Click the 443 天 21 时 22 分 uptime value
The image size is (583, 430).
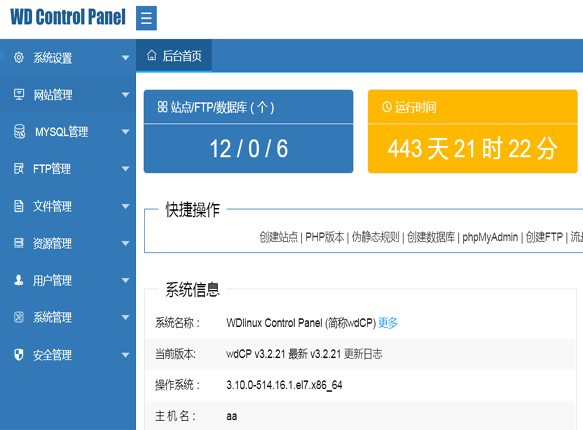pyautogui.click(x=473, y=149)
